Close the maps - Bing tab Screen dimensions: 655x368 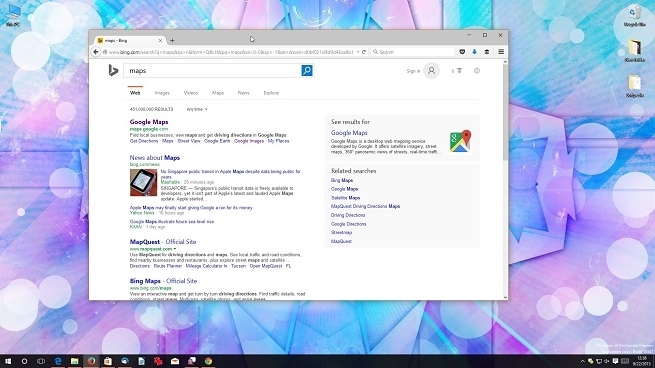160,41
